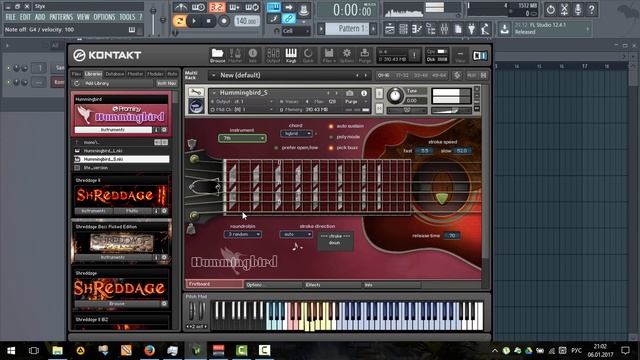
Task: Open the roundrobin random dropdown
Action: click(242, 234)
